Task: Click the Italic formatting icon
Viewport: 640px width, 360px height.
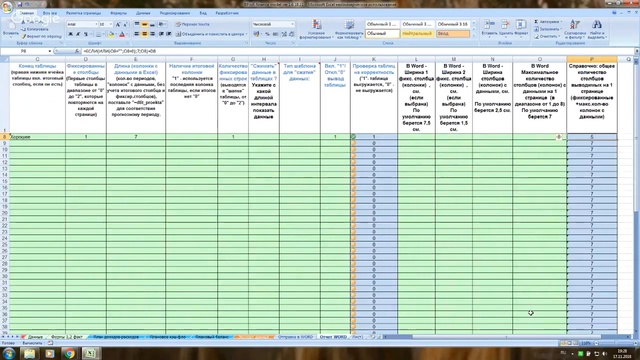Action: [78, 34]
